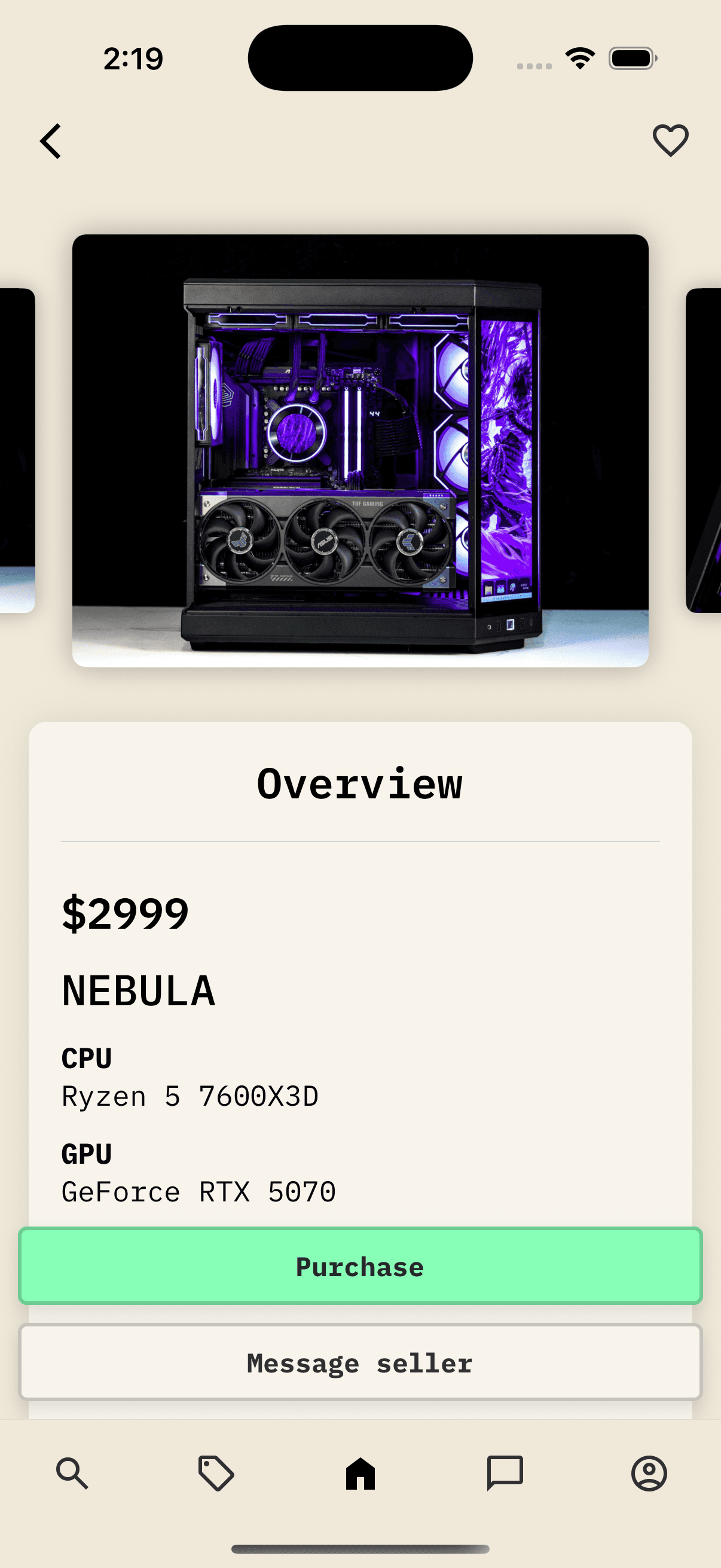The width and height of the screenshot is (721, 1568).
Task: Select the $2999 price text
Action: [126, 914]
